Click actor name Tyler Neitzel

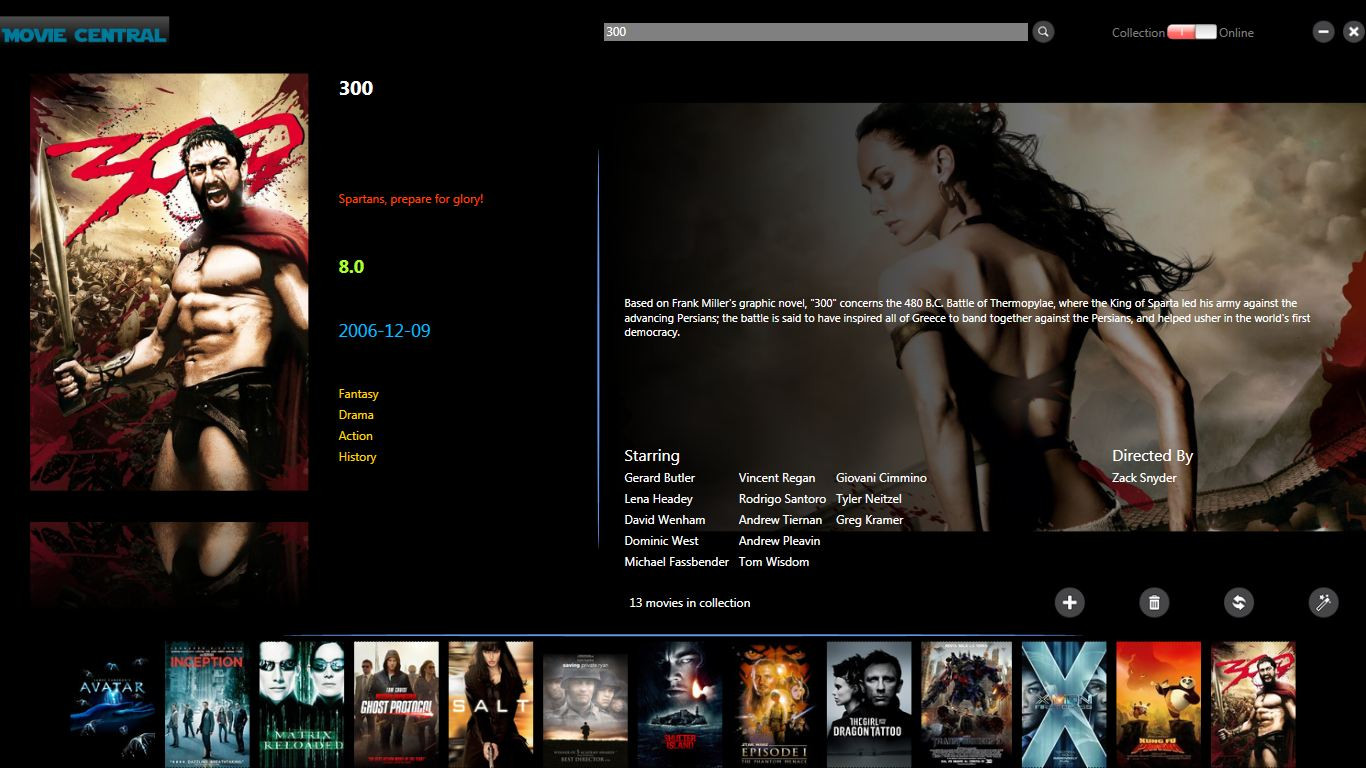(x=869, y=499)
